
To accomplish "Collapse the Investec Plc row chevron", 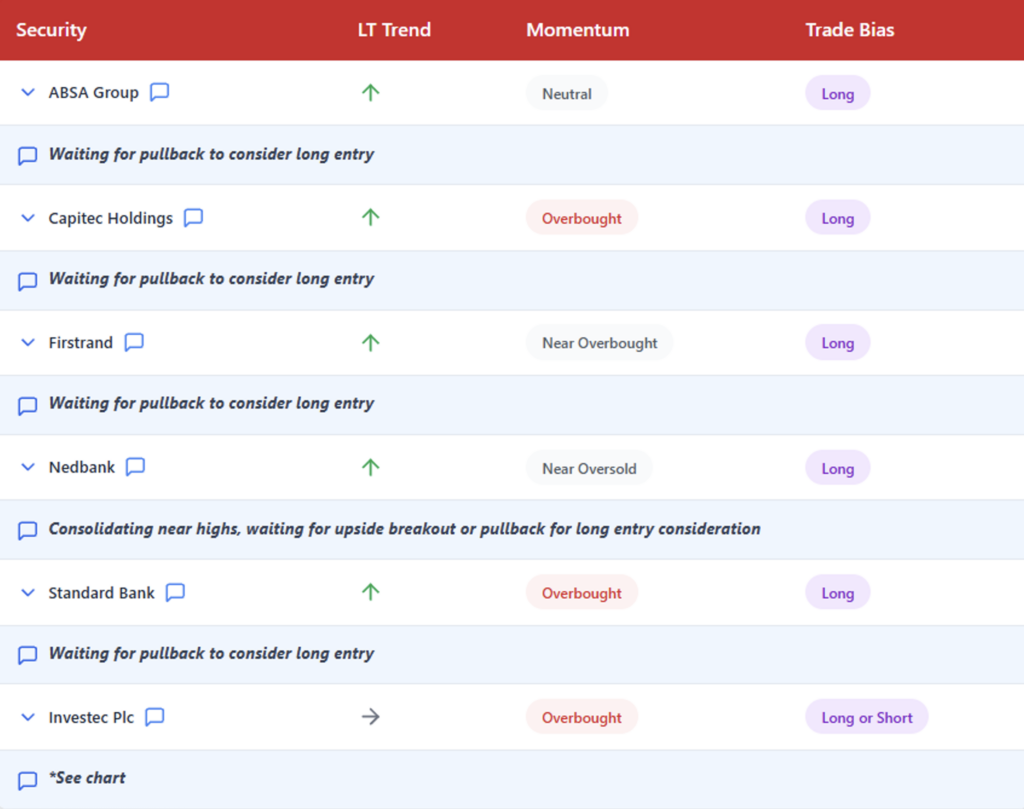I will coord(28,717).
